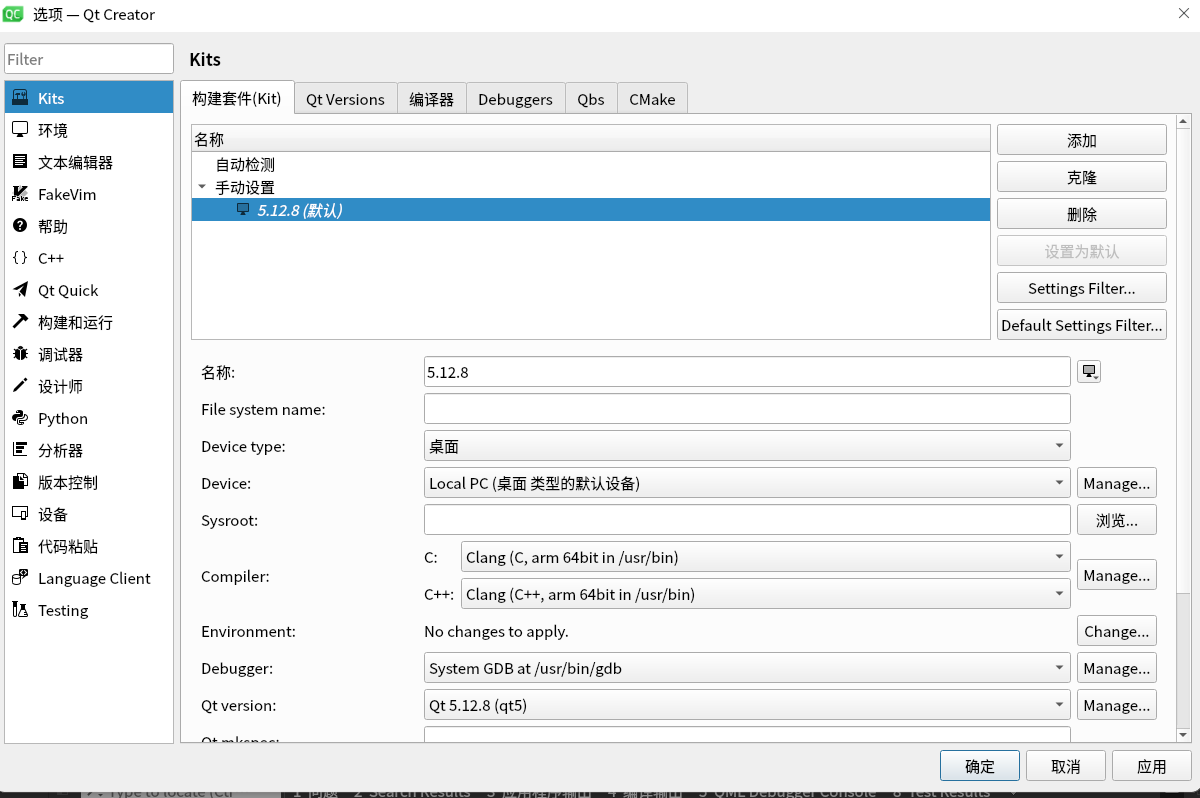Select the 5.12.8 (默认) kit row
1200x798 pixels.
[x=591, y=210]
